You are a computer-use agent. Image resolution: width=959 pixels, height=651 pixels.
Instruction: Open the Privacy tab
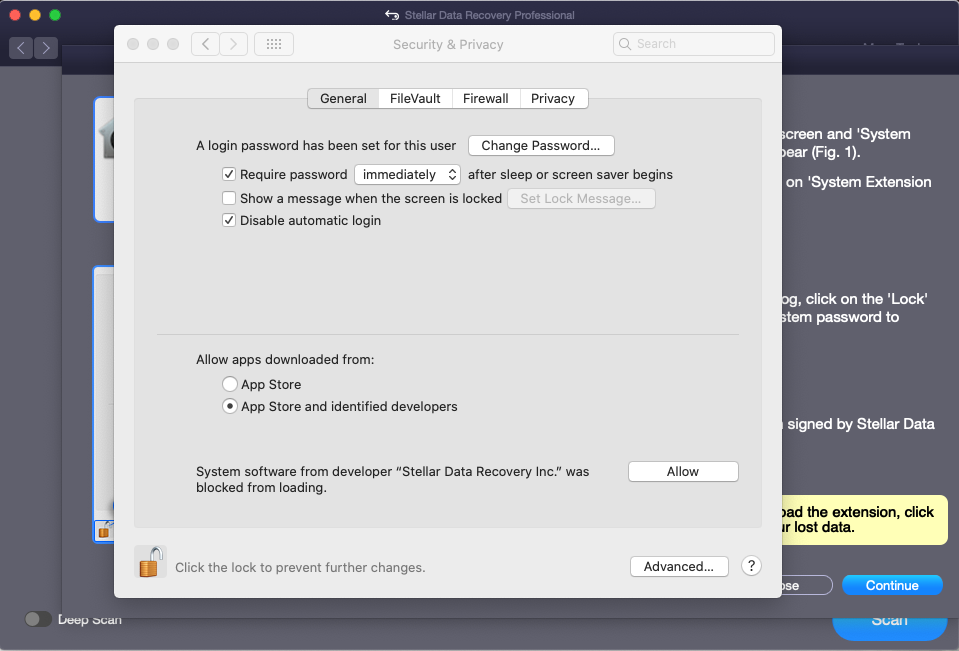(553, 98)
